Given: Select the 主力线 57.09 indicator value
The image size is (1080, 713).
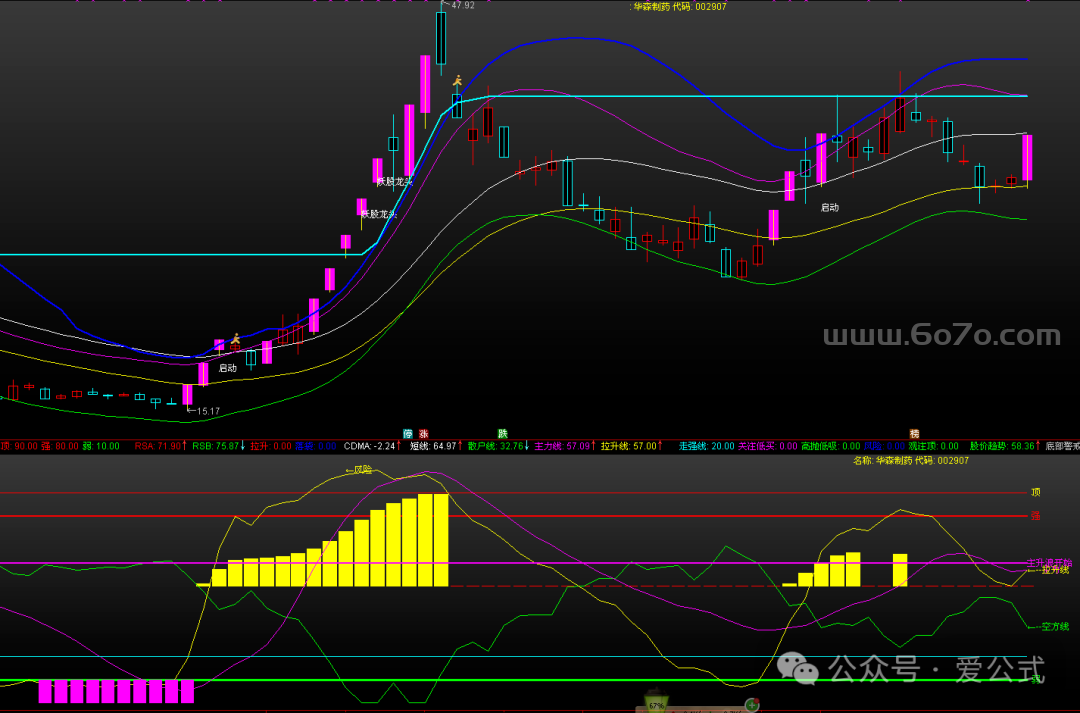Looking at the screenshot, I should [562, 446].
